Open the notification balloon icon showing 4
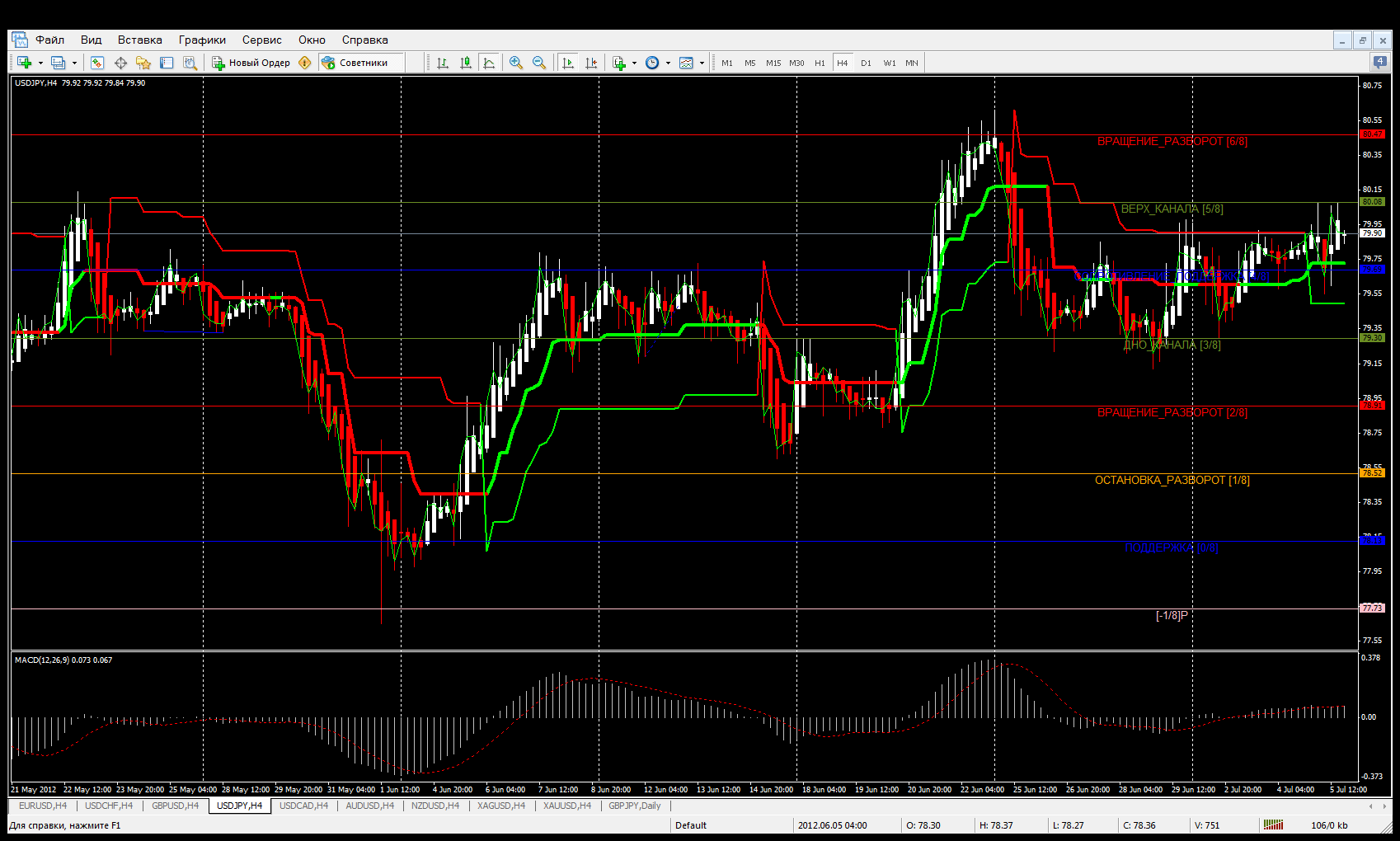 tap(1379, 62)
